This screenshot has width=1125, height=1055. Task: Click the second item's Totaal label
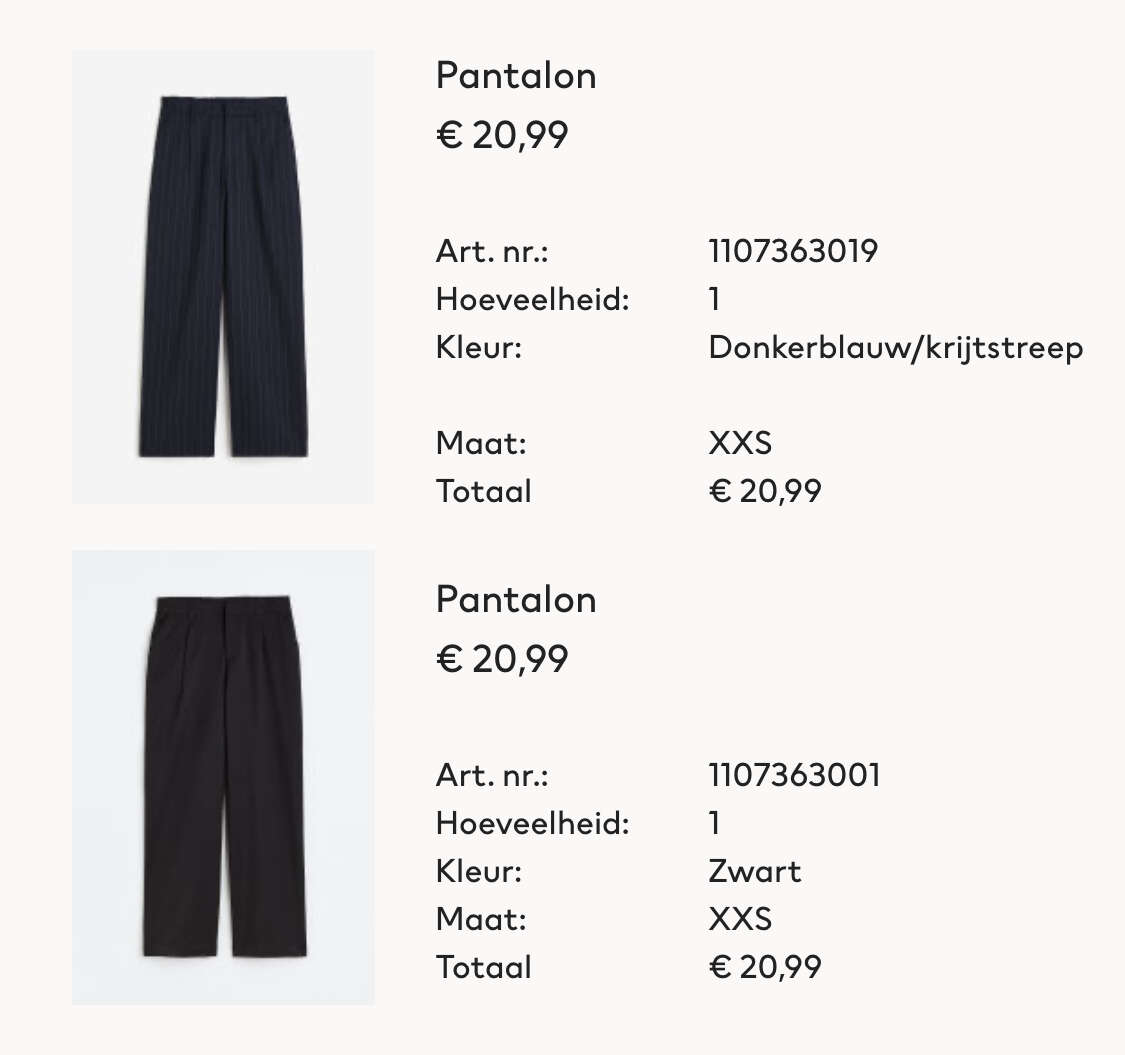(x=484, y=967)
